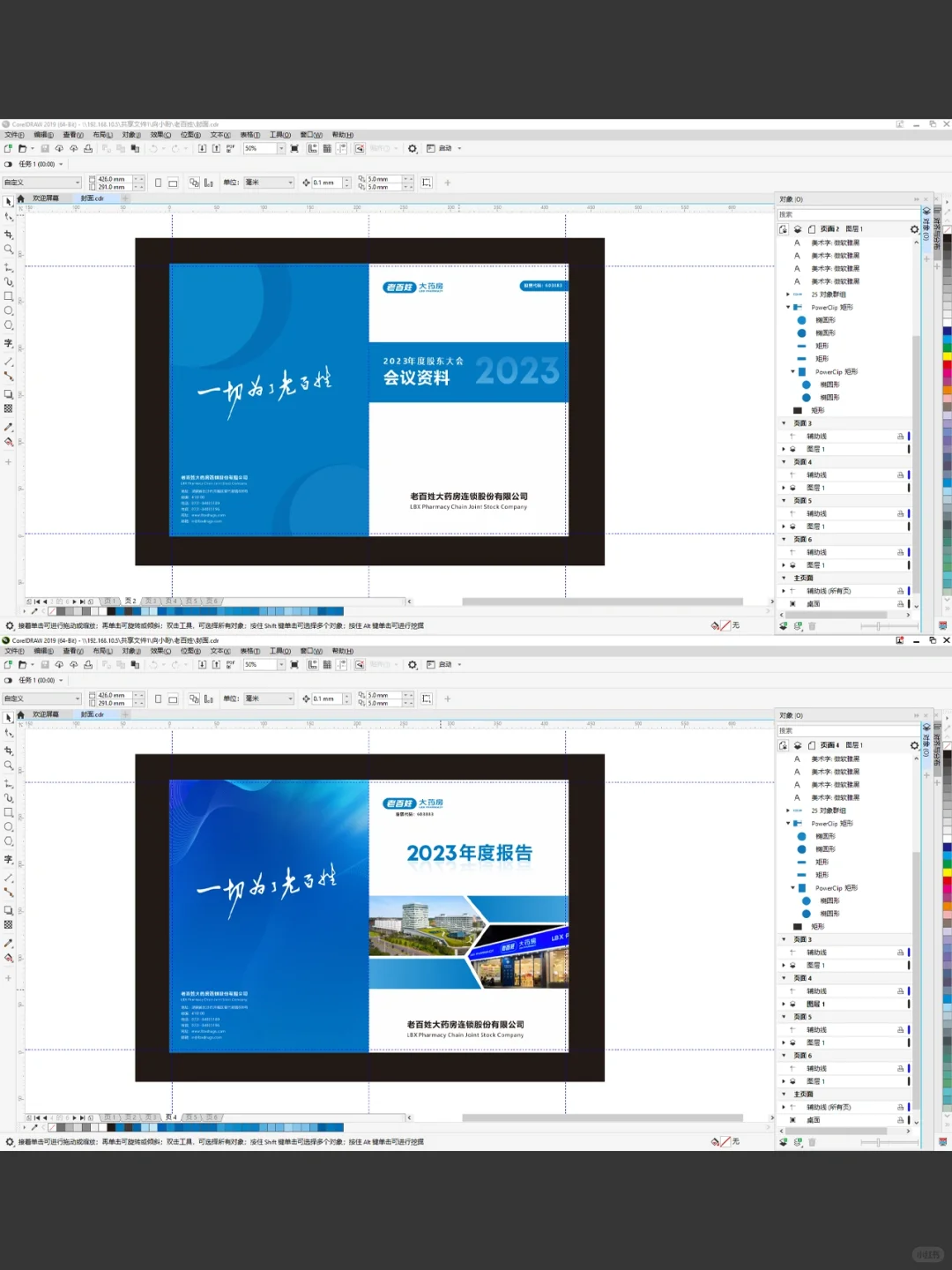952x1270 pixels.
Task: Toggle lock on 页面 3 辅助线, 页面 2 window
Action: [900, 437]
